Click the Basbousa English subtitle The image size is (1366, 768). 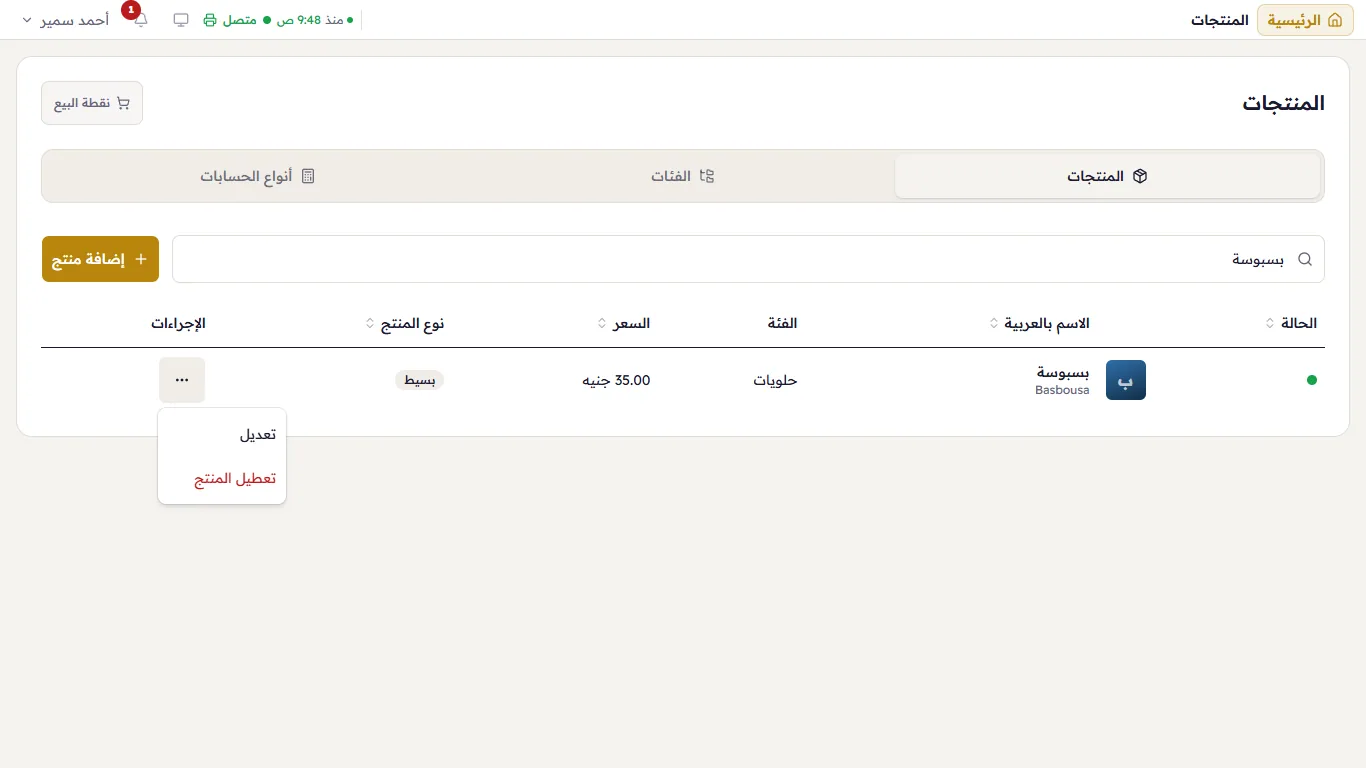1062,390
